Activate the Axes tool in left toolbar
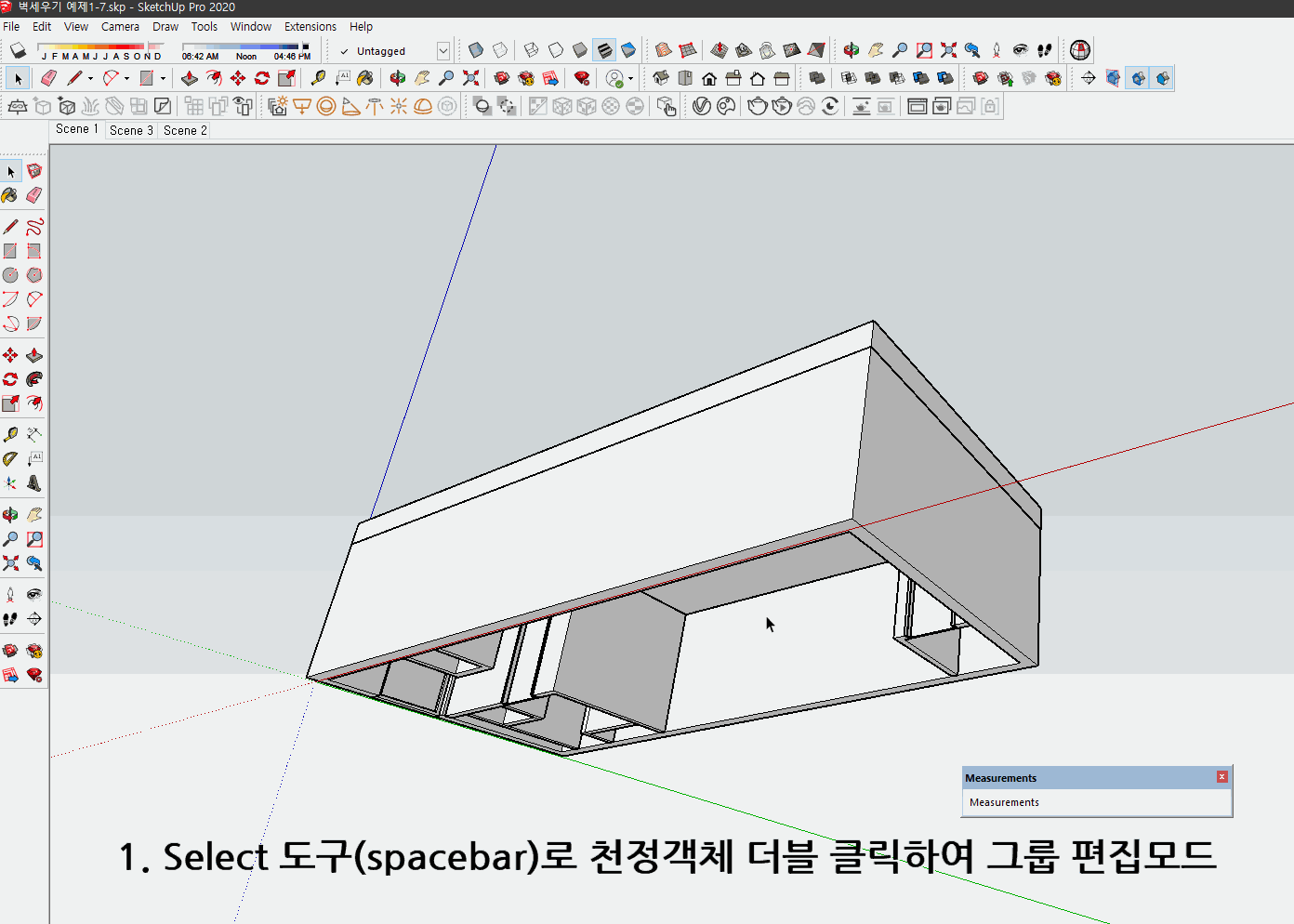Viewport: 1294px width, 924px height. pyautogui.click(x=10, y=483)
